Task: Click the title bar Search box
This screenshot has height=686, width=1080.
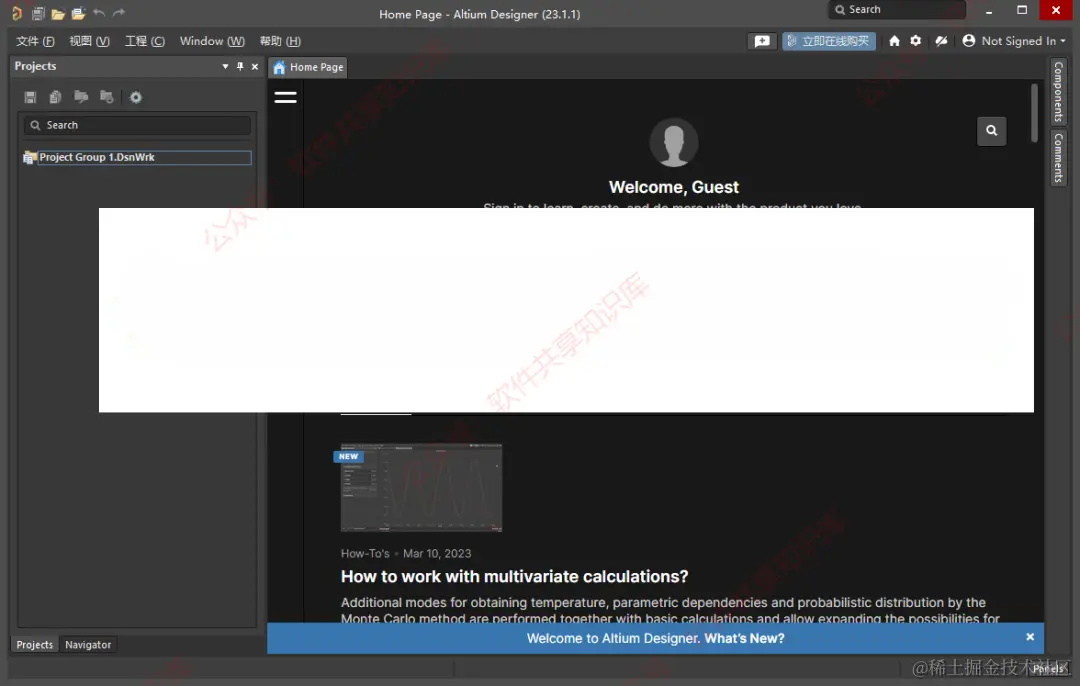Action: point(897,10)
